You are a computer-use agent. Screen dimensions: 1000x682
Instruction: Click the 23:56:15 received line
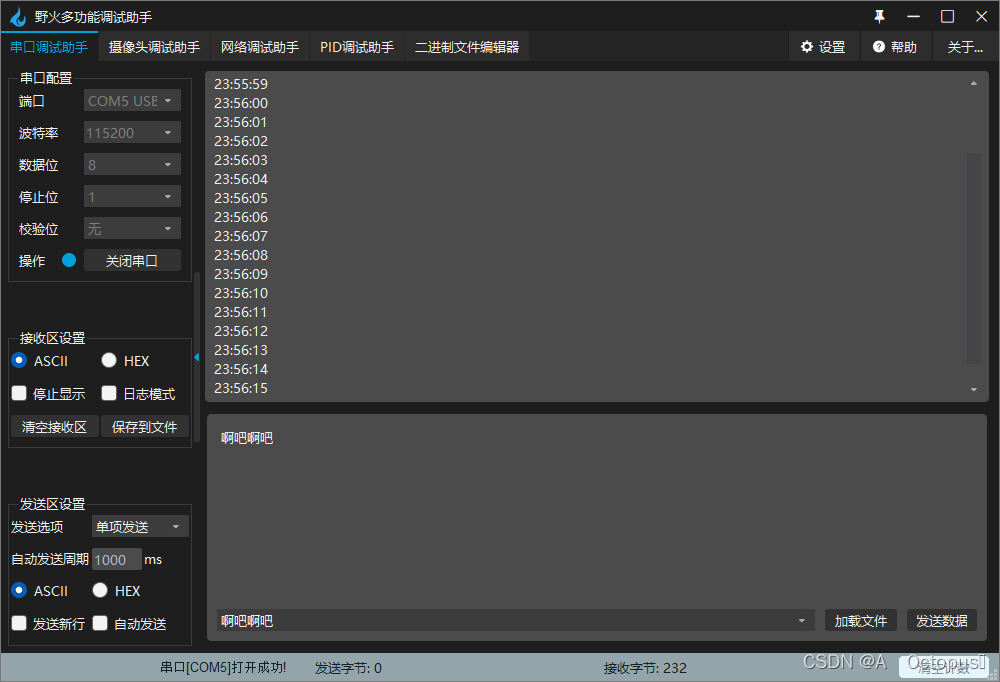240,389
